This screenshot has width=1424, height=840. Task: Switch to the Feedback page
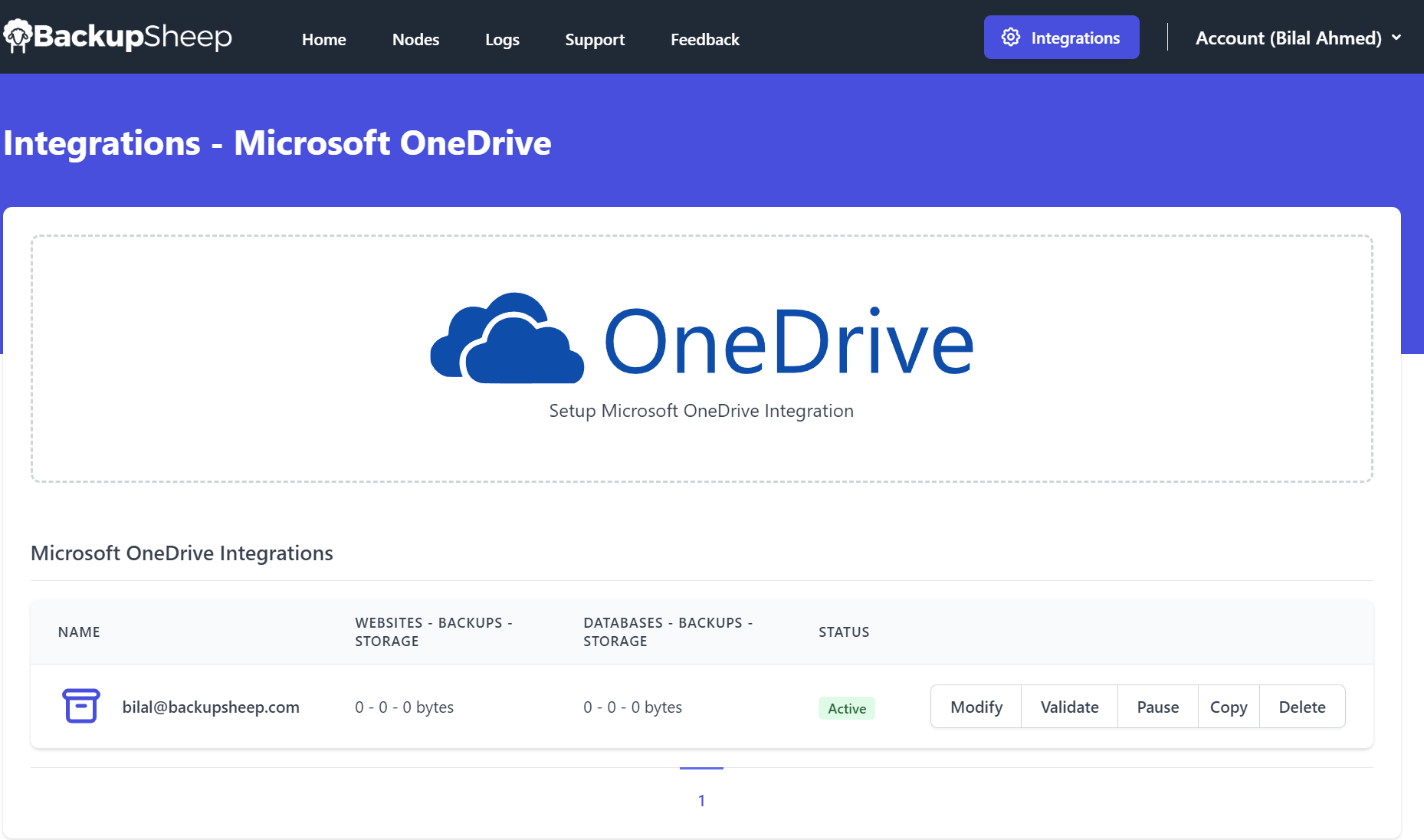click(x=704, y=39)
